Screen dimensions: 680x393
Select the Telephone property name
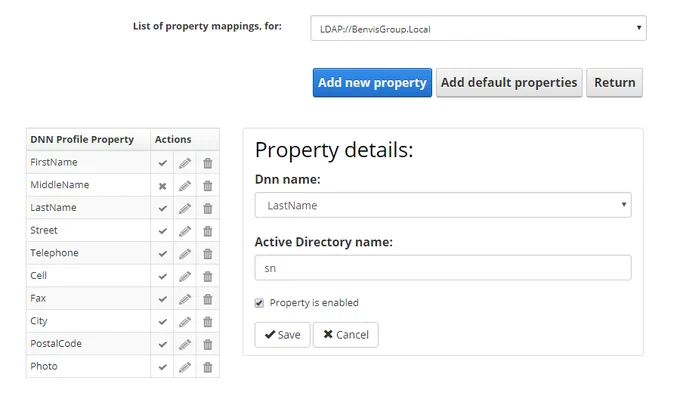pyautogui.click(x=54, y=253)
